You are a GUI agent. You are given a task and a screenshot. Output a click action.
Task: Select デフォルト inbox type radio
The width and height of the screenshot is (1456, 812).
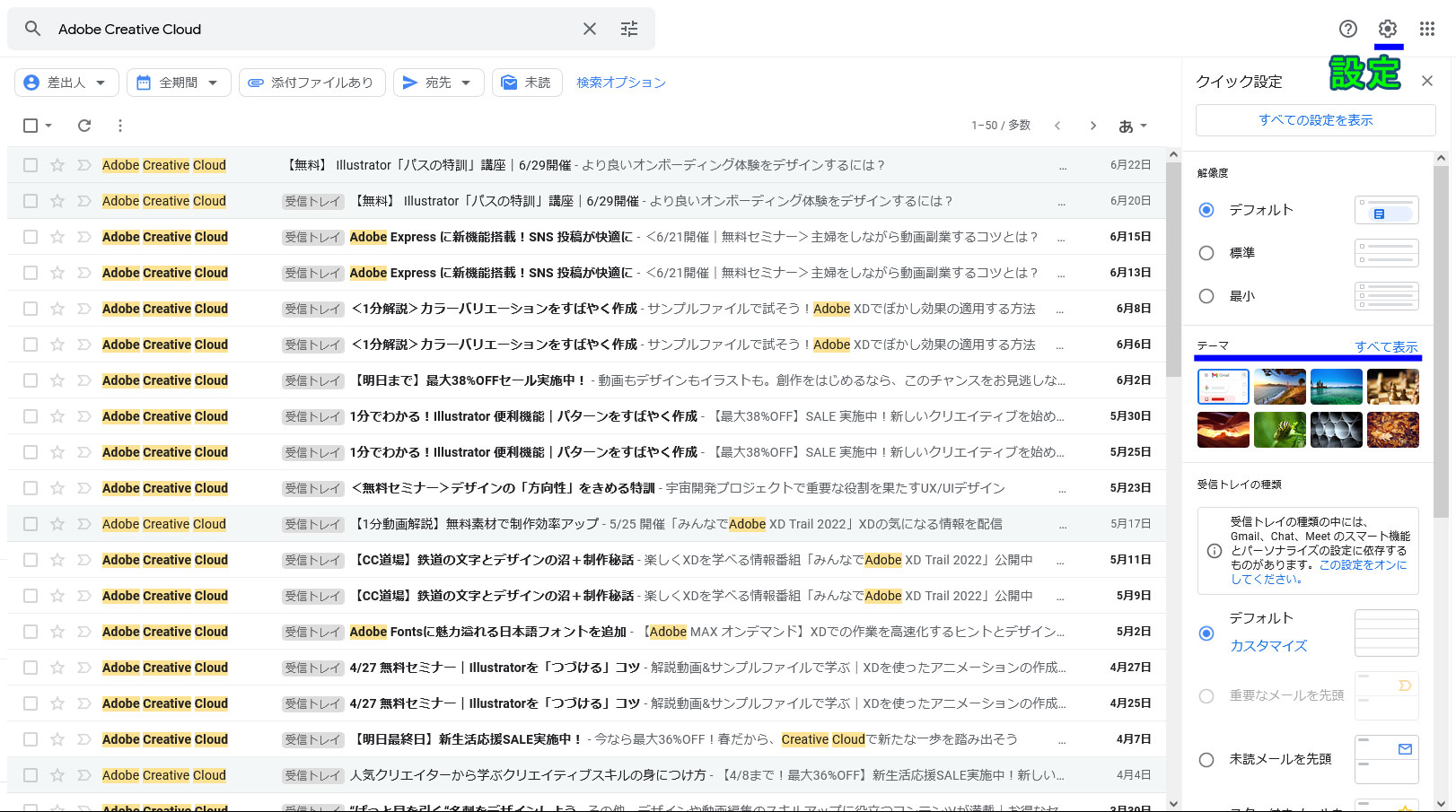(x=1206, y=633)
